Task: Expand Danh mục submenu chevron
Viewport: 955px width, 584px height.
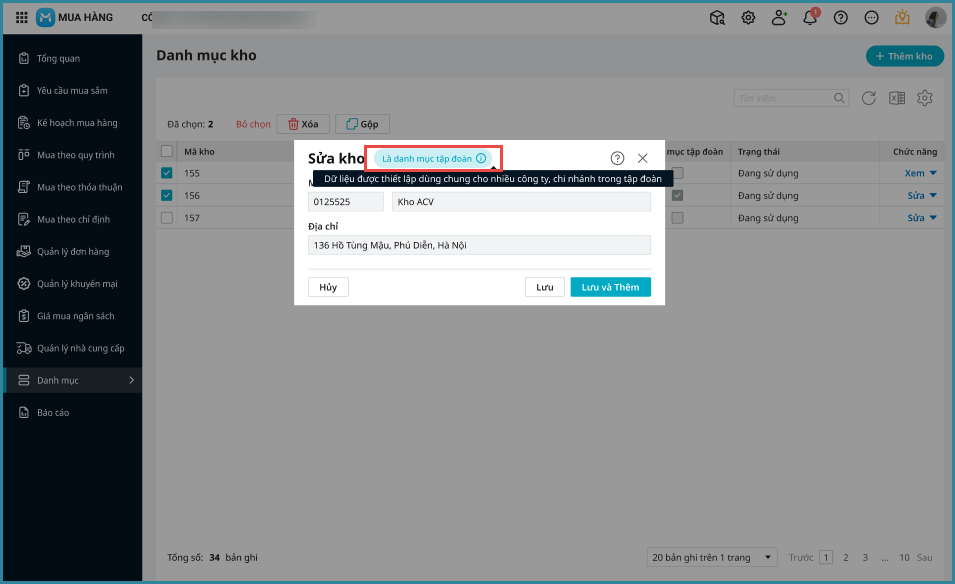Action: [132, 381]
